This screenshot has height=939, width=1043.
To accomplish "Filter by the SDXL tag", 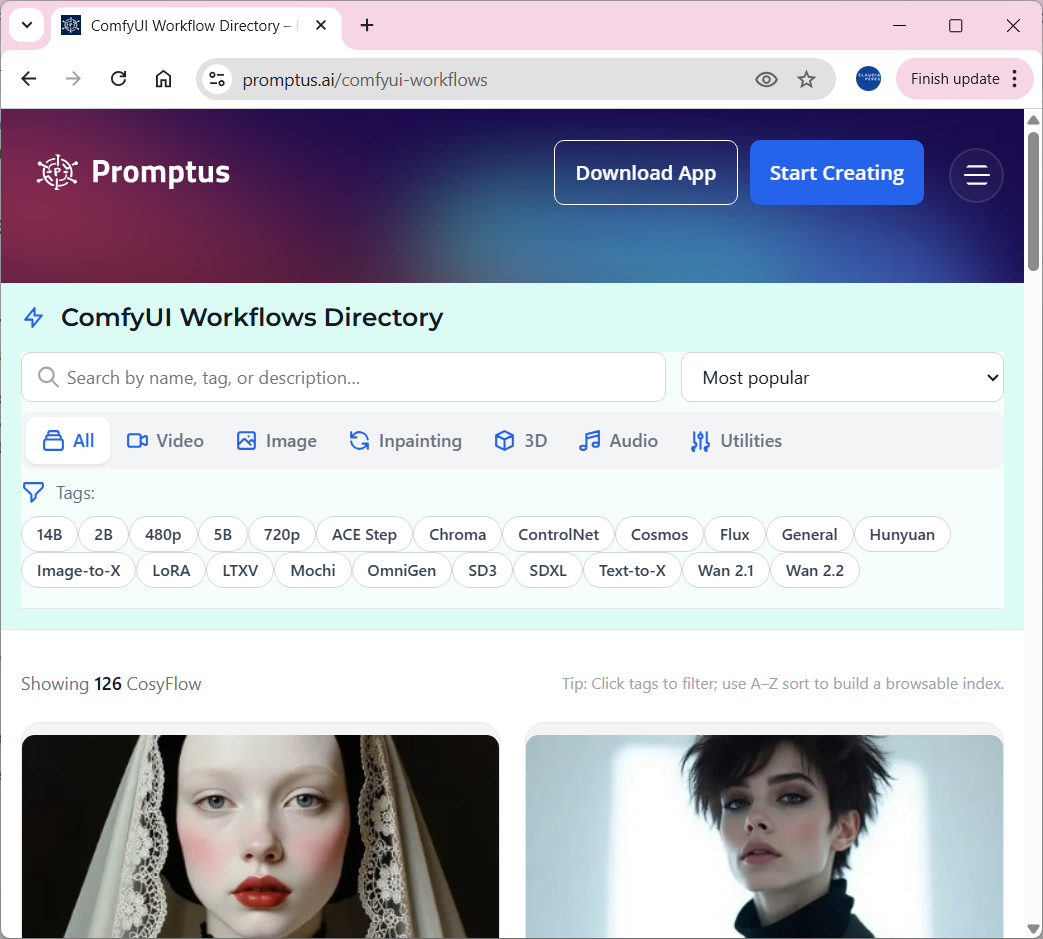I will click(x=547, y=570).
